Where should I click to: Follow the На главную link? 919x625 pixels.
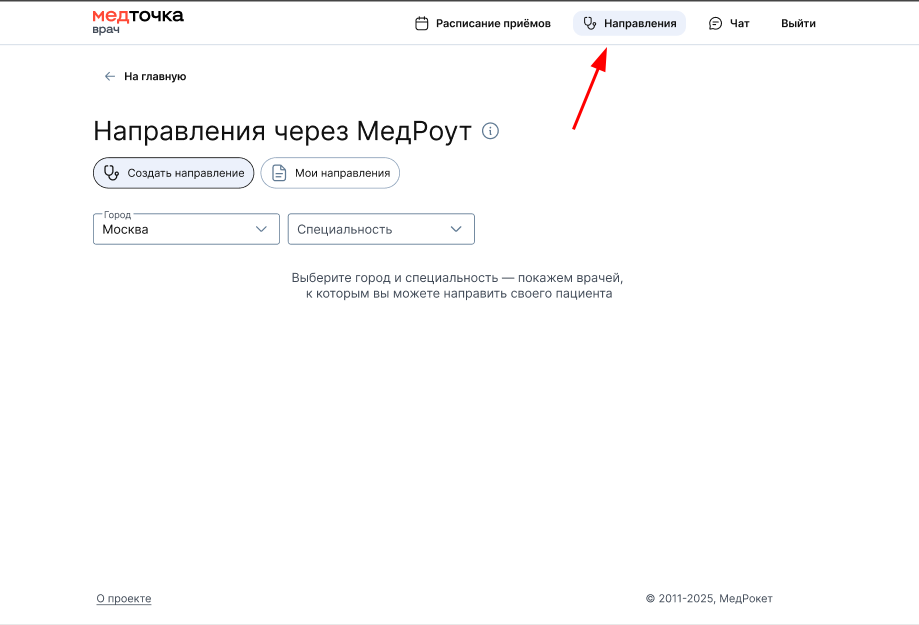point(155,76)
